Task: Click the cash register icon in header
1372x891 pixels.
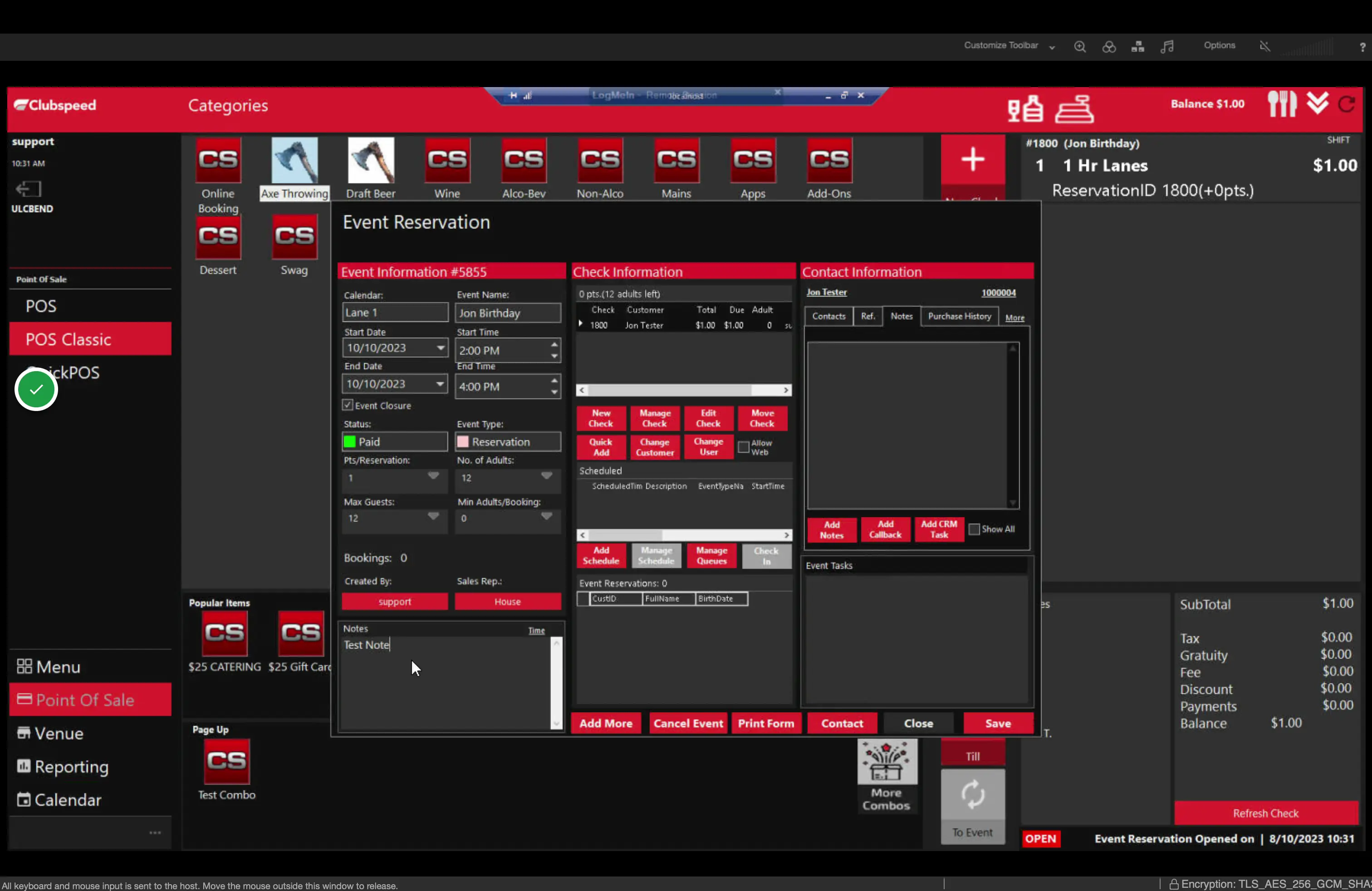Action: [x=1074, y=108]
